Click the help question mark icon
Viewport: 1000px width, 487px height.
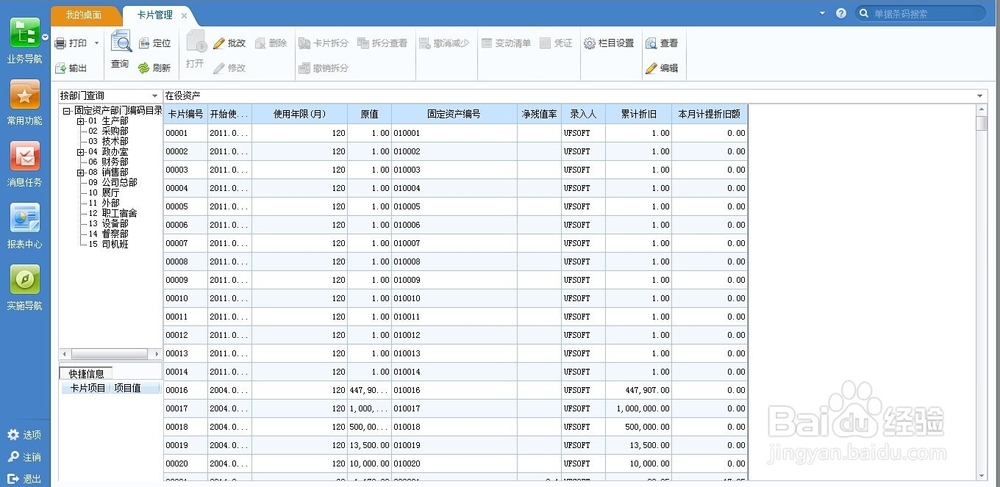[x=841, y=13]
